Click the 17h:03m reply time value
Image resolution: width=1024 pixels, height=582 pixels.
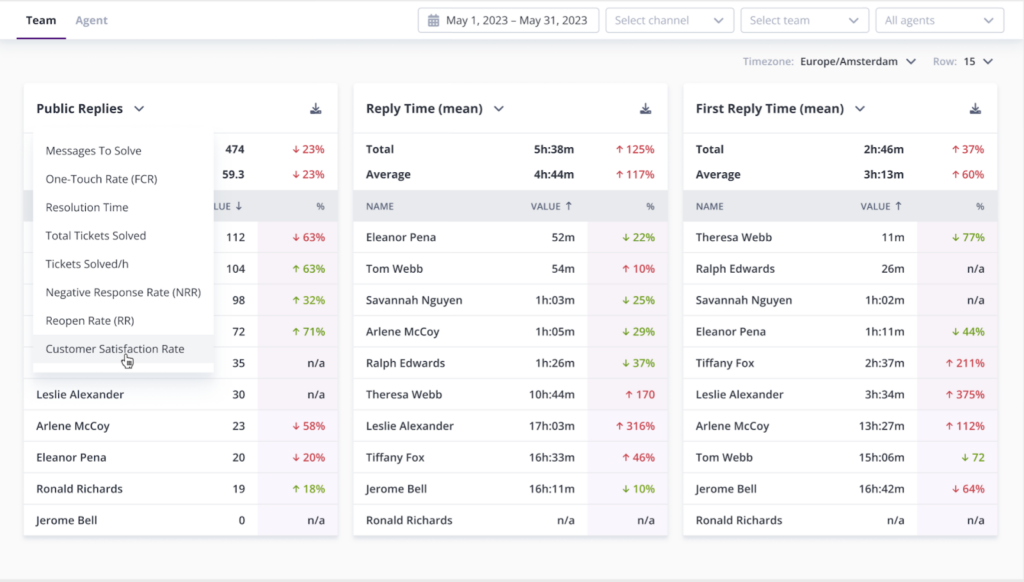click(x=552, y=425)
